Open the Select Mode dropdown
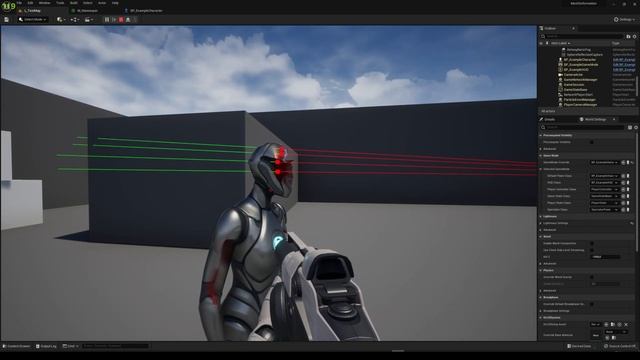640x360 pixels. click(33, 20)
